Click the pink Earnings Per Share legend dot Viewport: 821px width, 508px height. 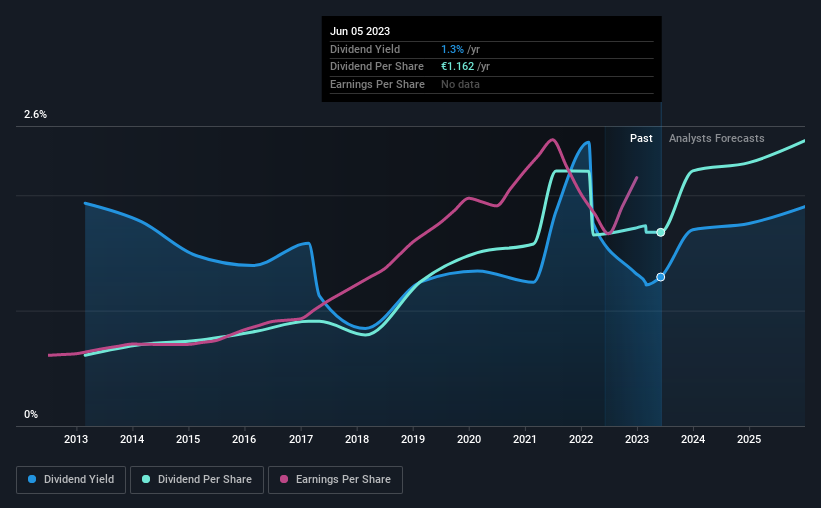tap(284, 479)
